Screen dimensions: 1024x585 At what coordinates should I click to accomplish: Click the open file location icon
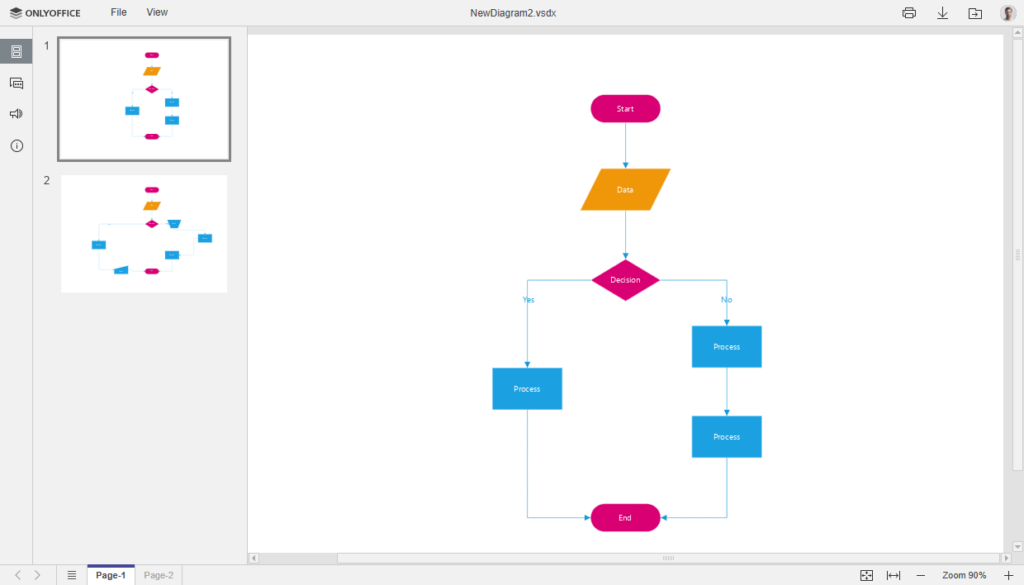(975, 13)
